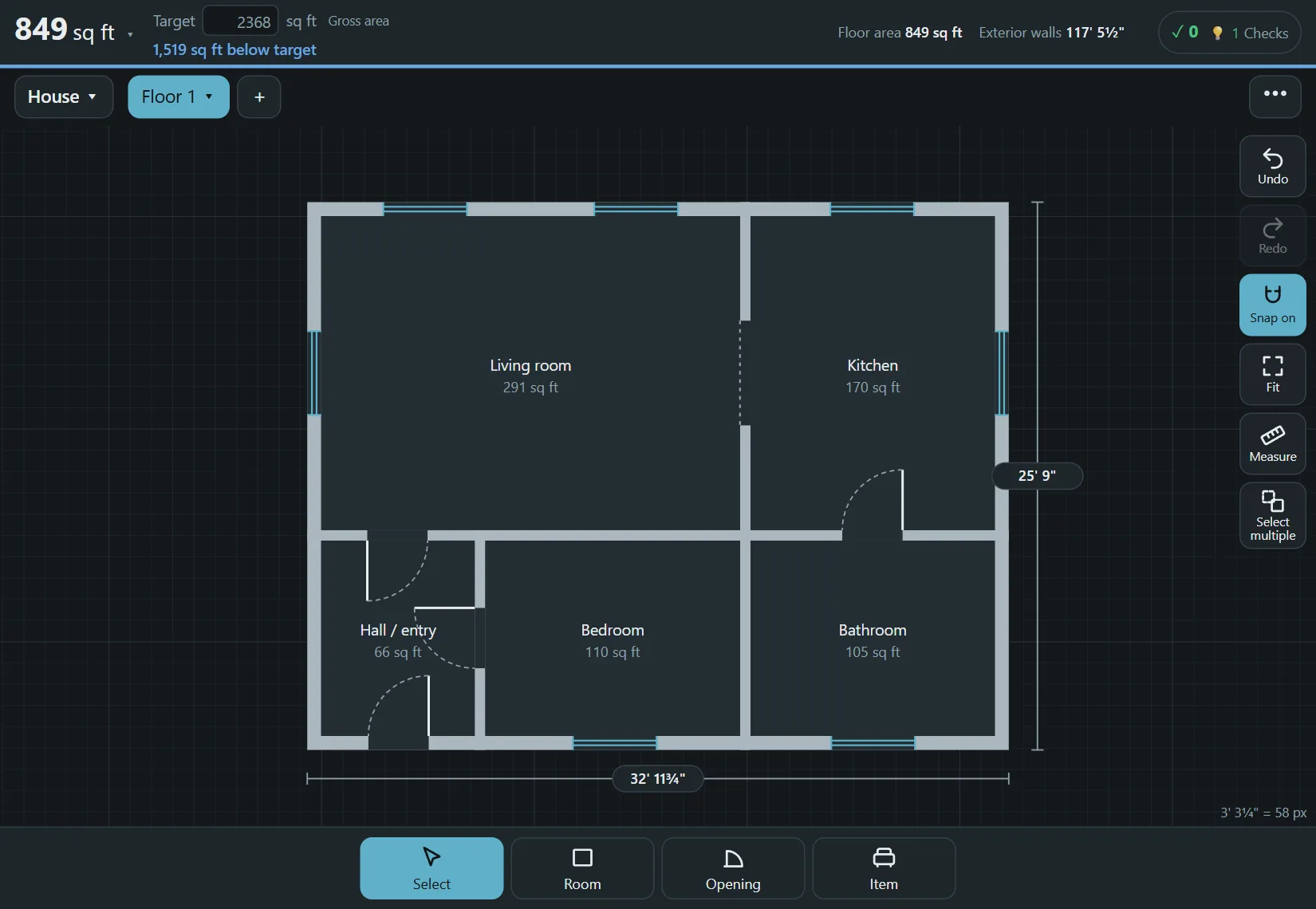1316x909 pixels.
Task: Open the Checks status pill
Action: pyautogui.click(x=1229, y=33)
